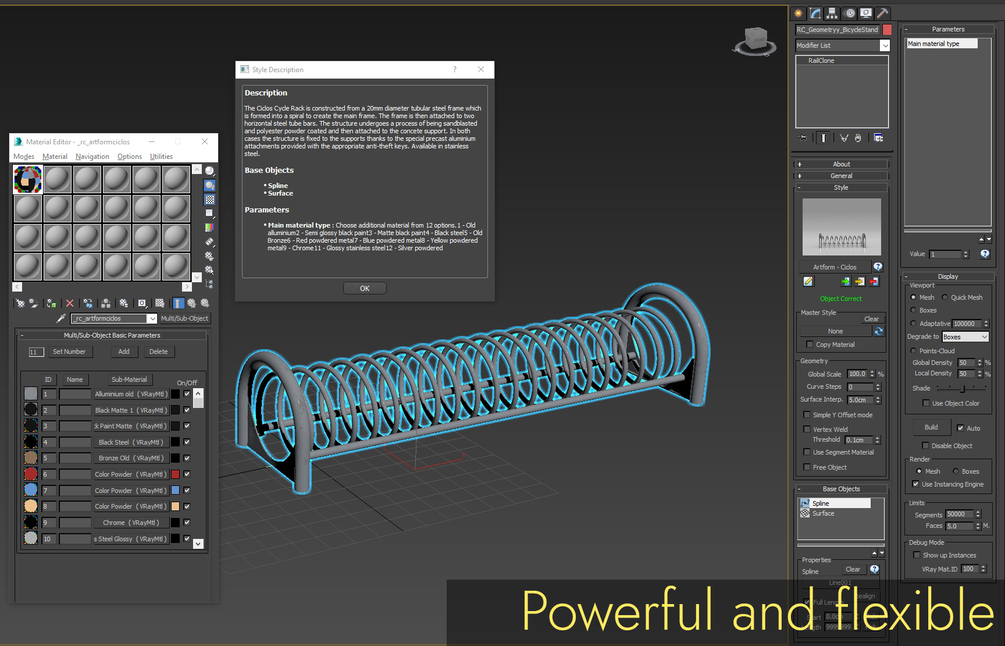Open the Motion command panel tab

tap(850, 13)
